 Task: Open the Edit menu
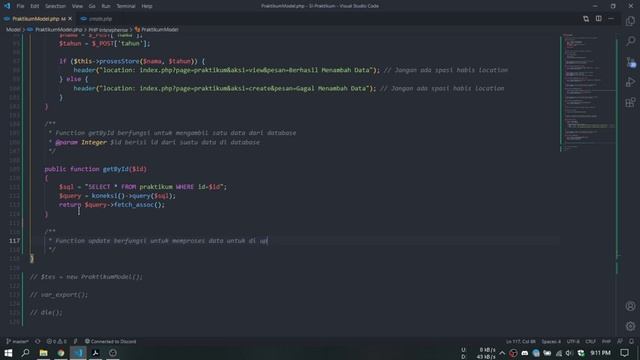[x=35, y=6]
